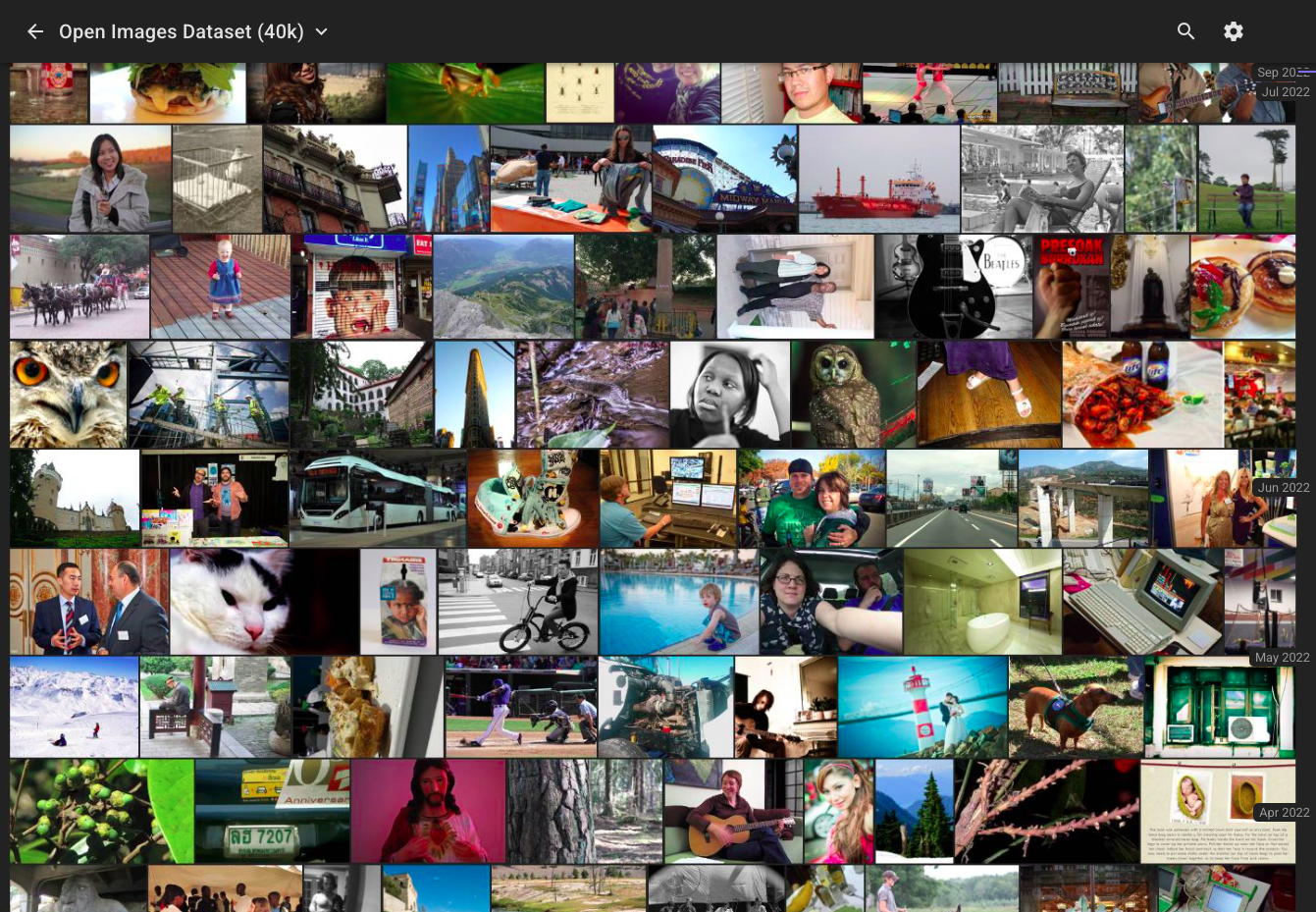Open the bathroom with white bathtub photo
The width and height of the screenshot is (1316, 912).
tap(982, 602)
